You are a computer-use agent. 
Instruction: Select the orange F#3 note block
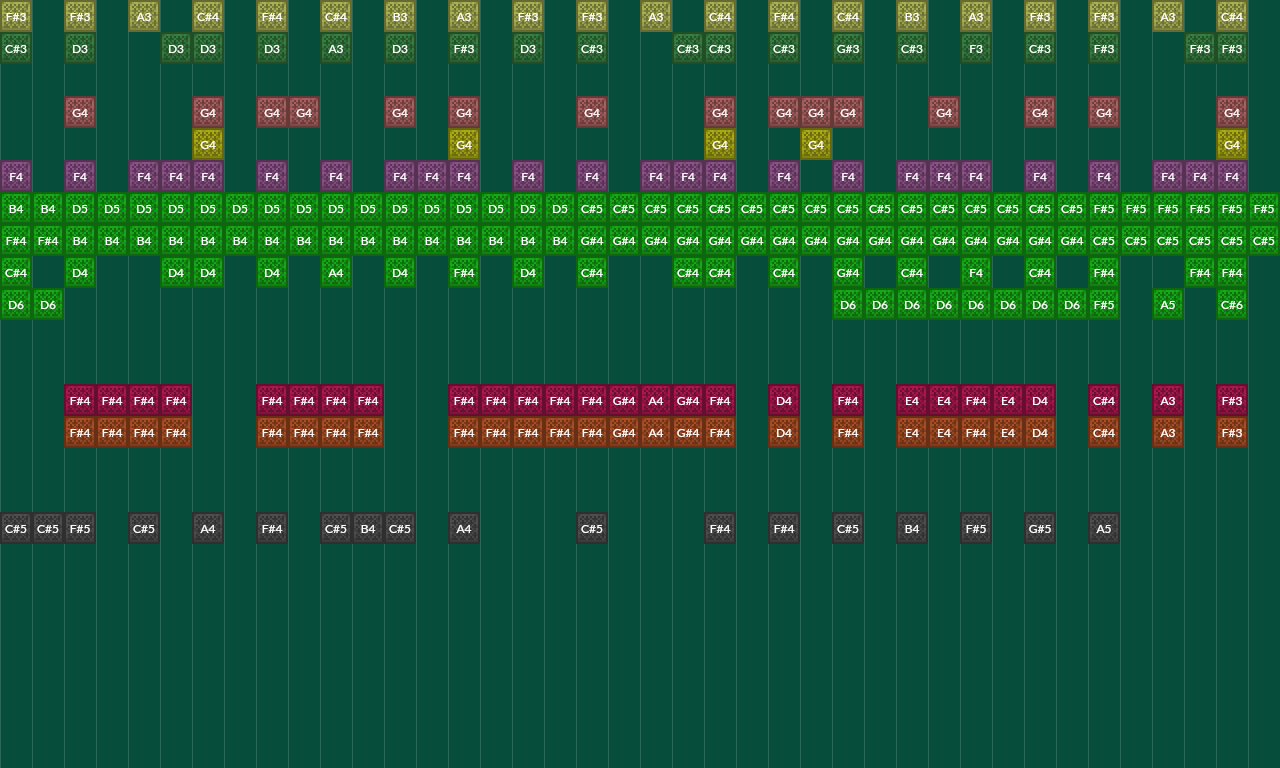pyautogui.click(x=1232, y=433)
